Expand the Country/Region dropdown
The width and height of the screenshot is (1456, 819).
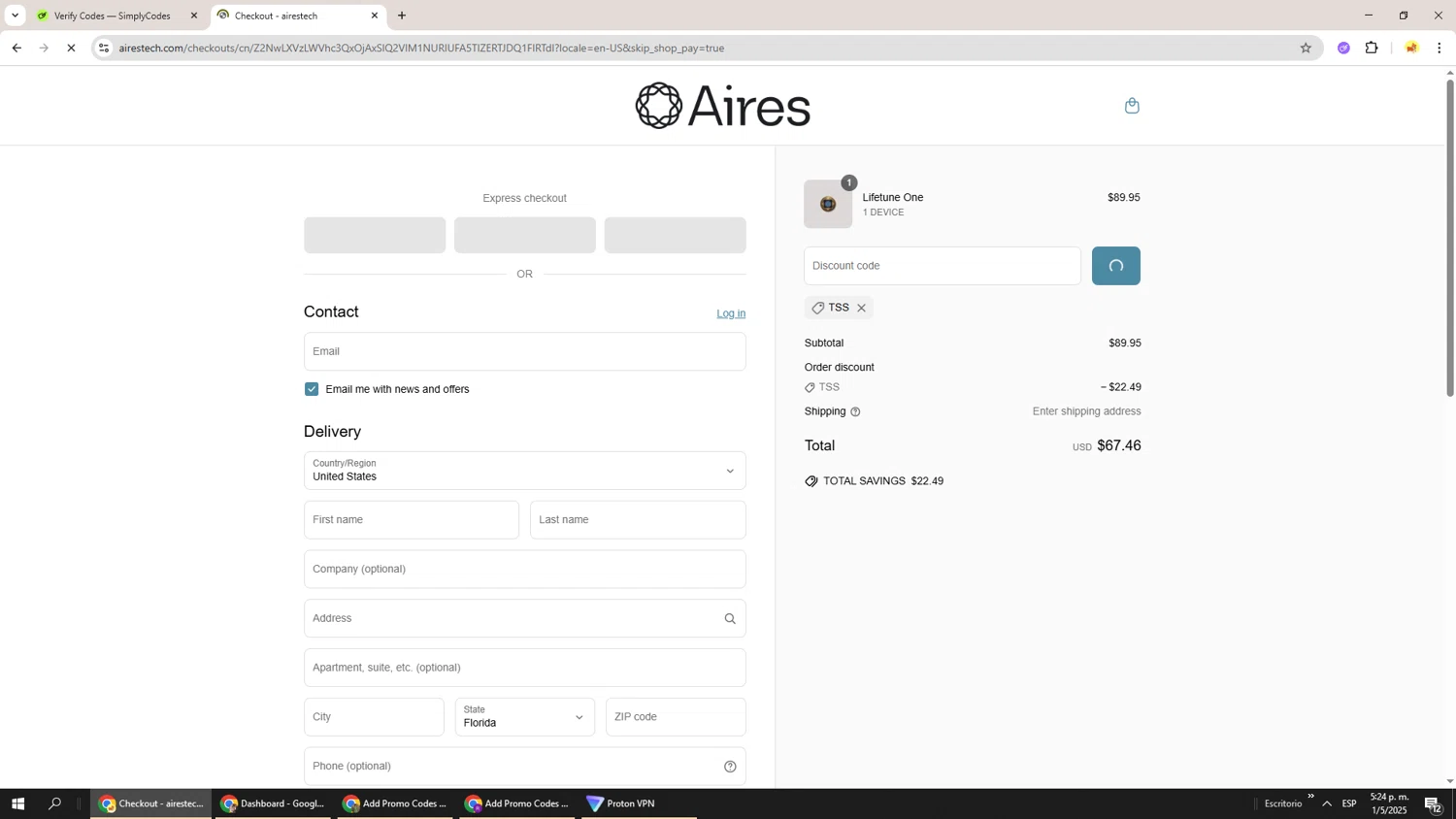524,471
